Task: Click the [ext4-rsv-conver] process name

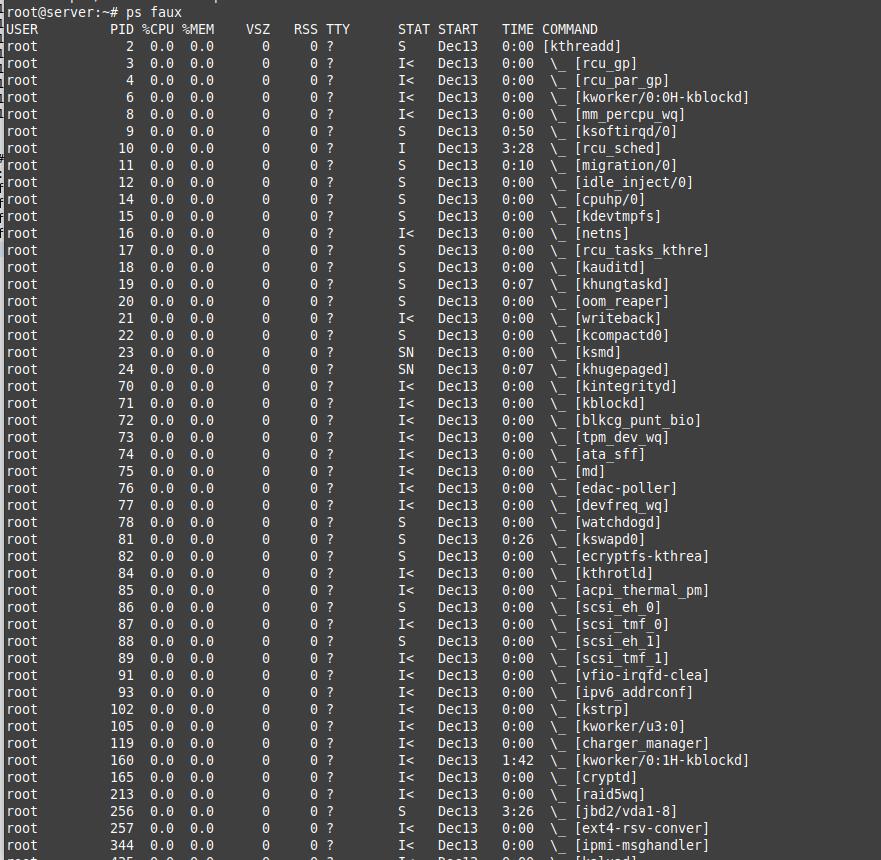Action: pos(642,828)
